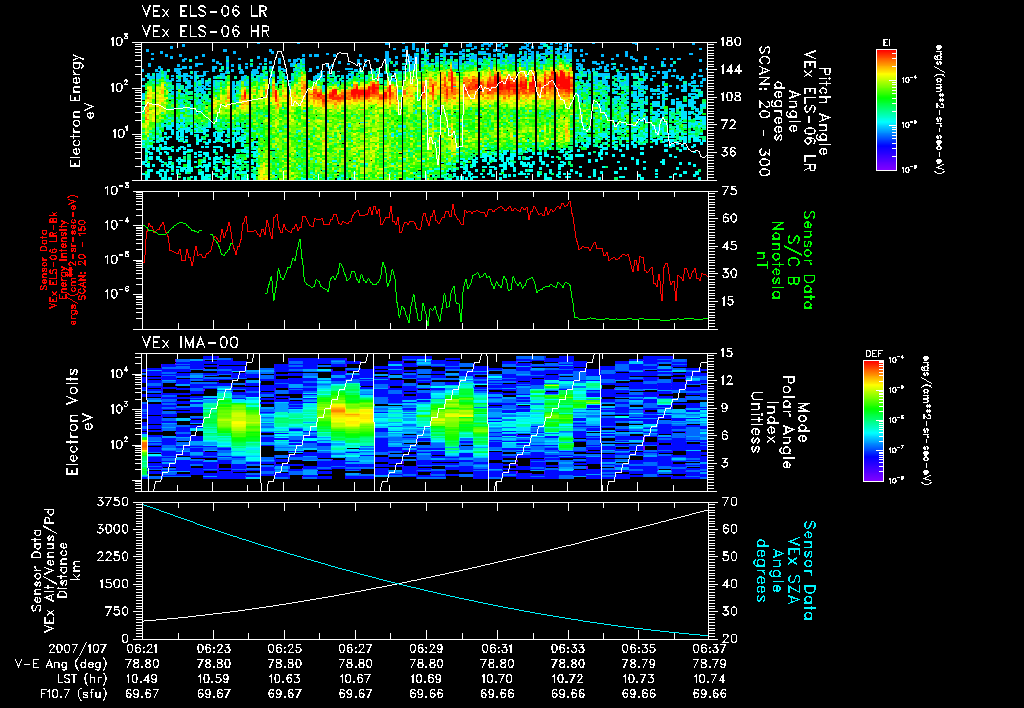
Task: Click the V-E Ang value 78.79 under 06:37
Action: click(x=710, y=664)
